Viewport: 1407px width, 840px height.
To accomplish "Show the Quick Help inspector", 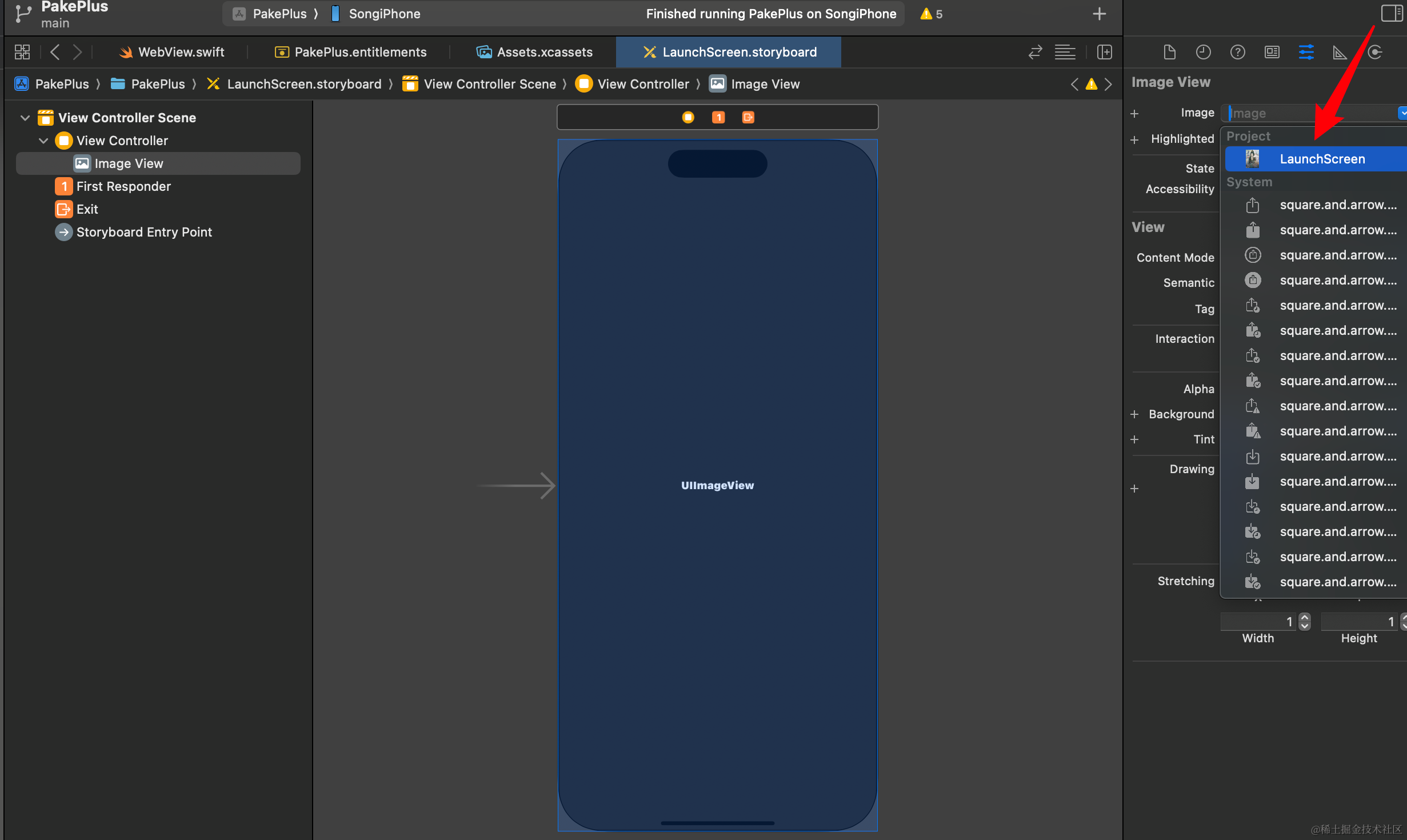I will (x=1237, y=53).
